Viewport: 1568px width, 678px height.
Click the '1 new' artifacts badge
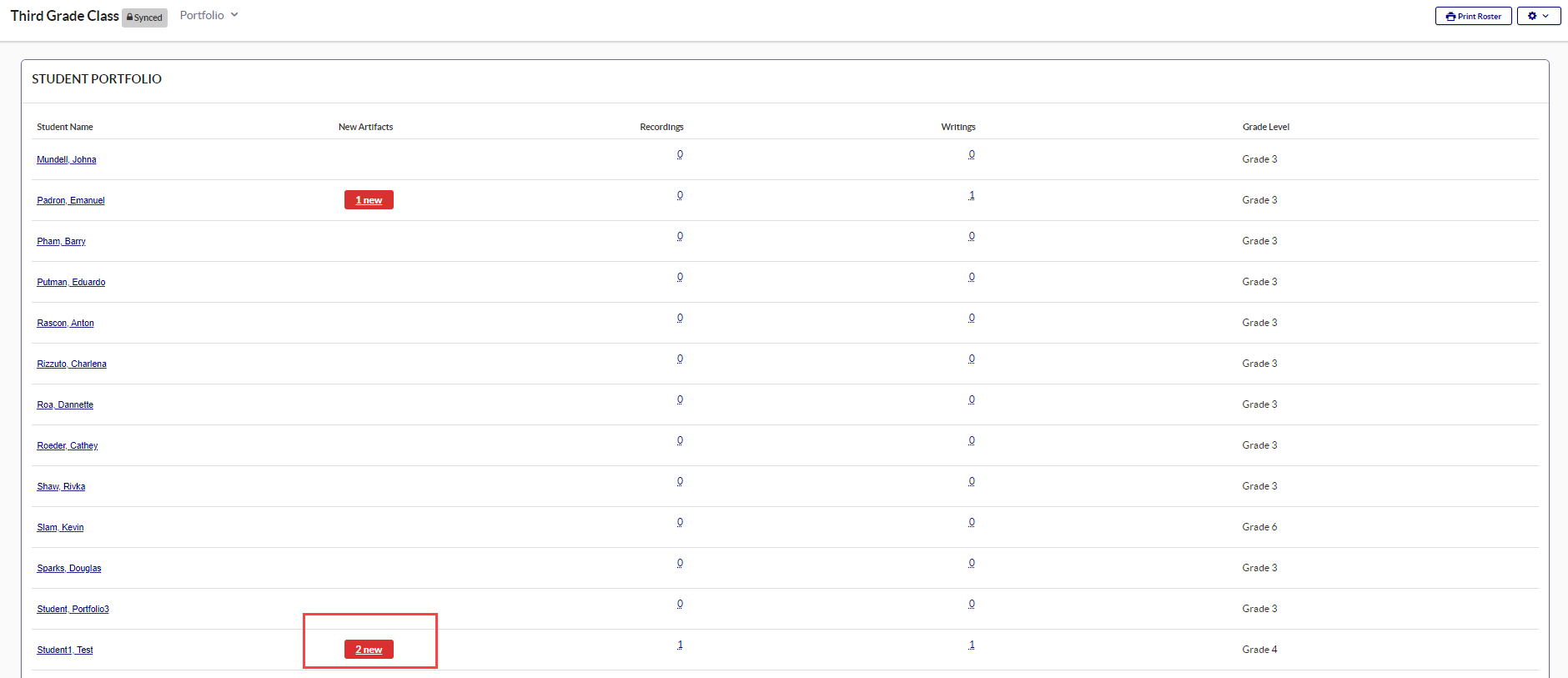[x=369, y=200]
